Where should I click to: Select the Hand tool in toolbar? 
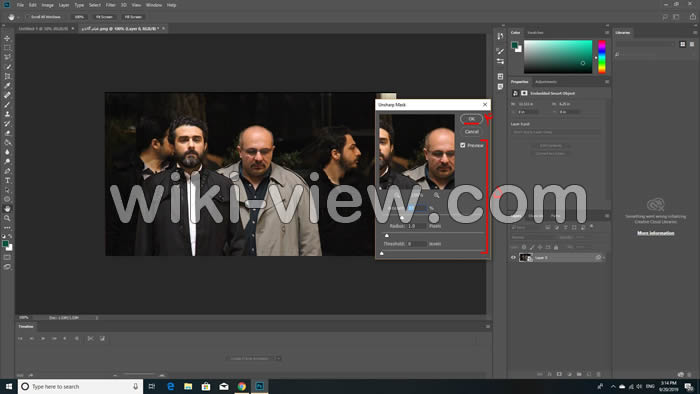click(x=7, y=208)
